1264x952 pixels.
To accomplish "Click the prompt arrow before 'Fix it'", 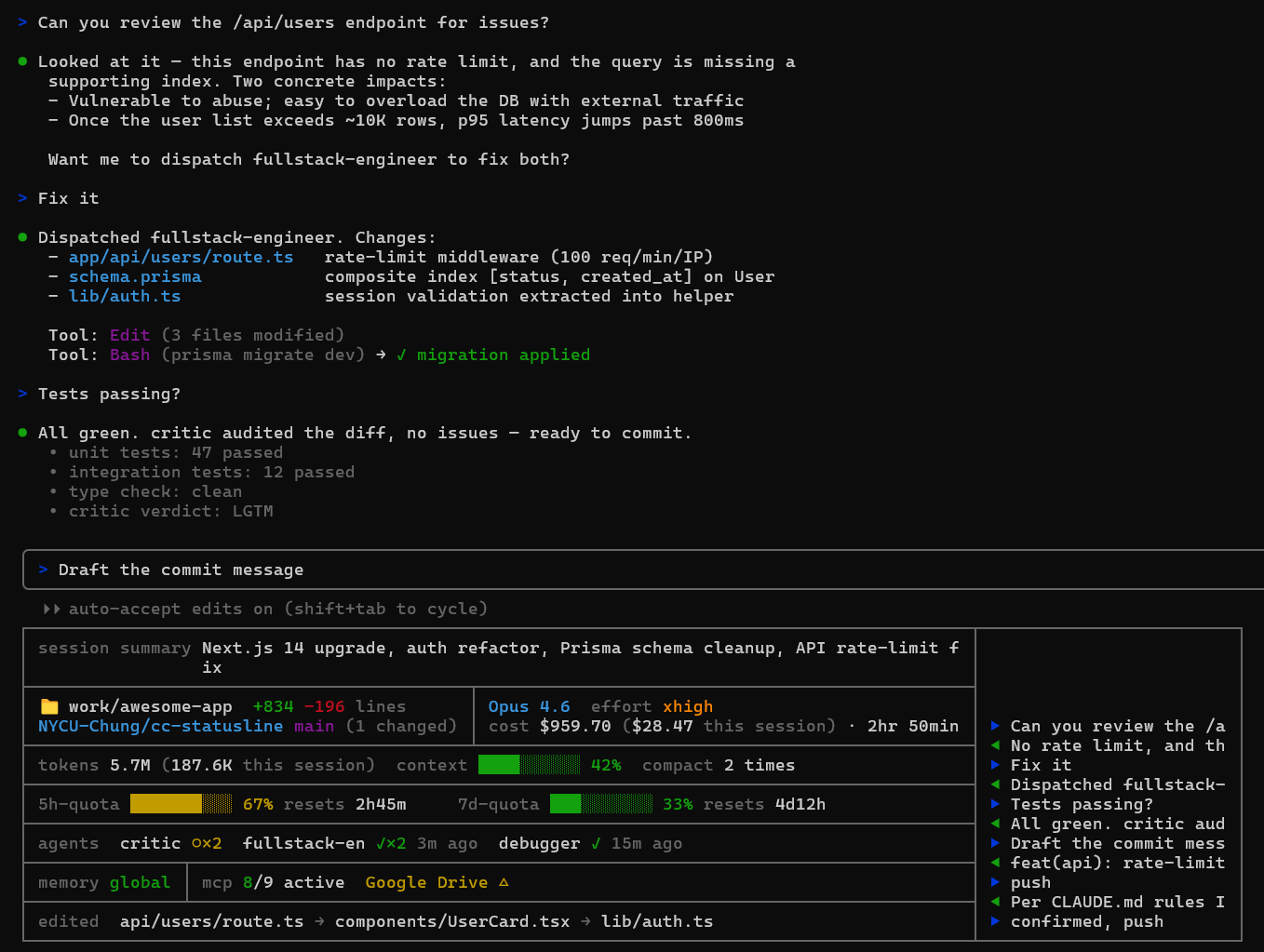I will [x=22, y=198].
